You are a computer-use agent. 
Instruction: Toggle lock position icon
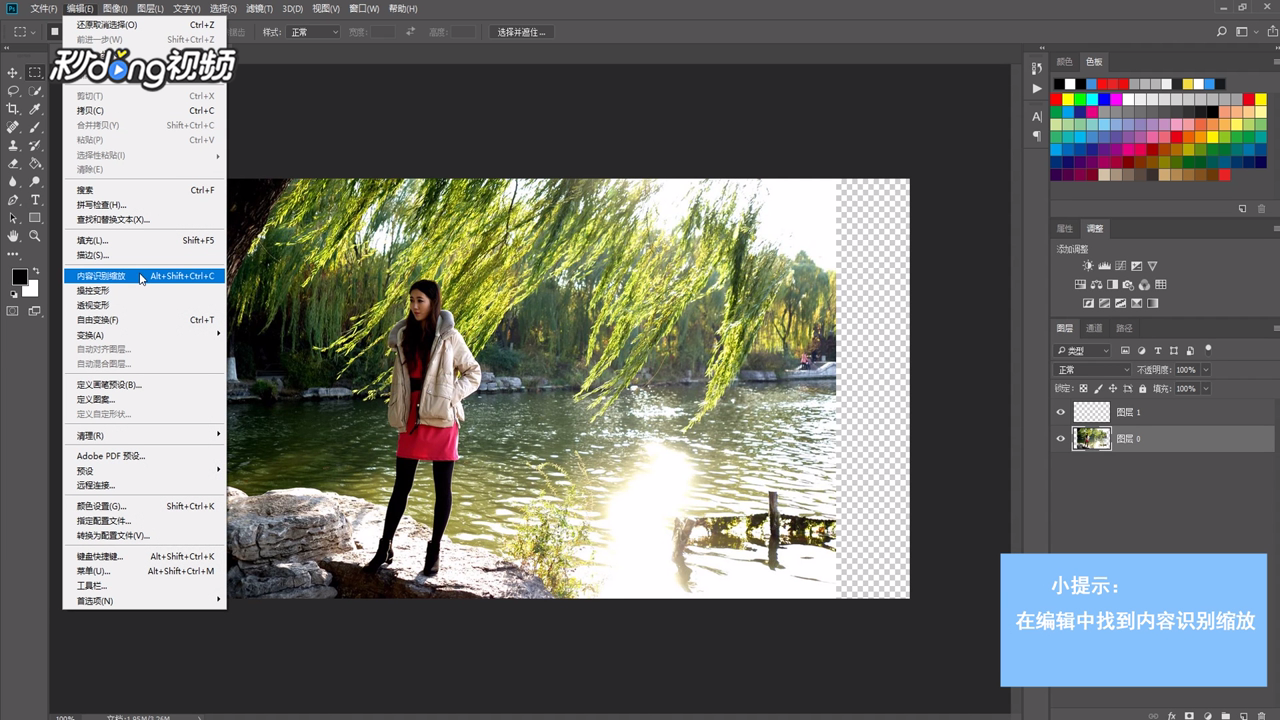(1113, 388)
